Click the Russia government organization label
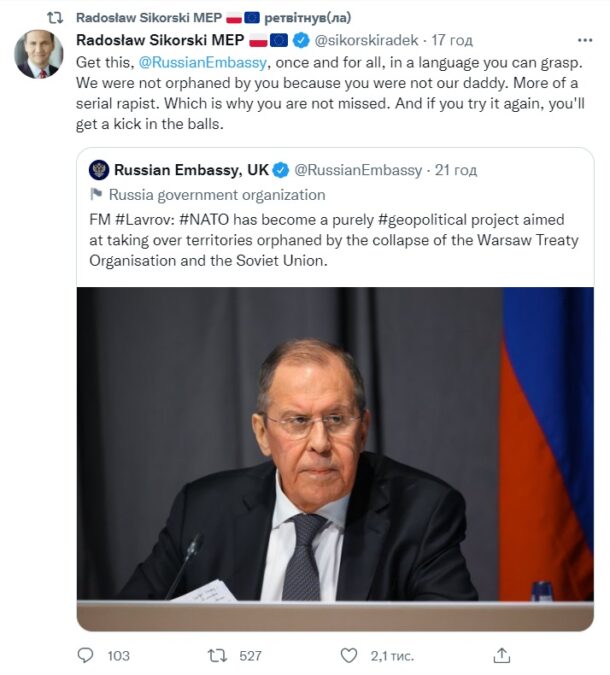Screen dimensions: 610x675 (217, 195)
